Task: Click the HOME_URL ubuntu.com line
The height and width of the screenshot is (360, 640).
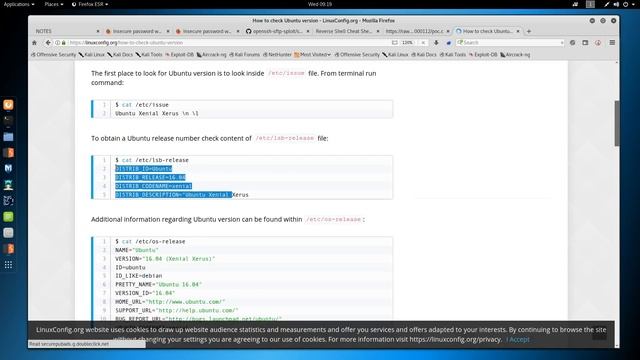Action: [x=170, y=302]
